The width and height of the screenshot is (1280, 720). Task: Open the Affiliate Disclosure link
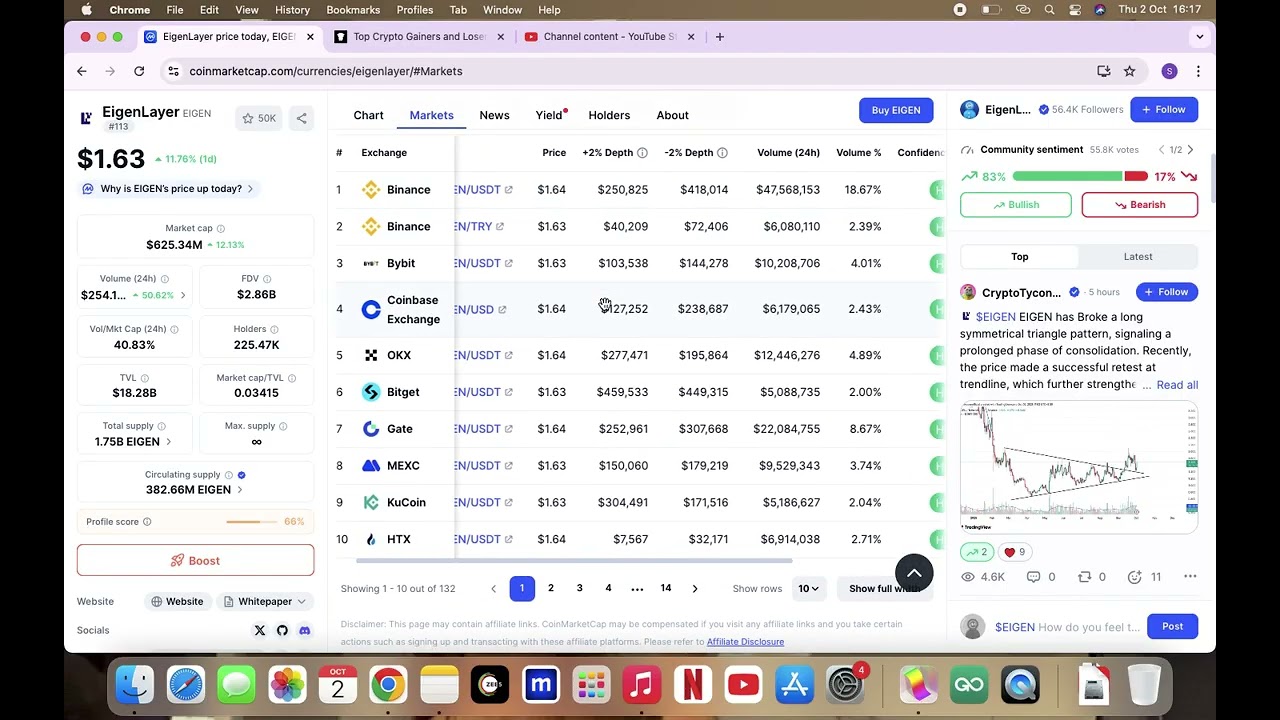(745, 642)
